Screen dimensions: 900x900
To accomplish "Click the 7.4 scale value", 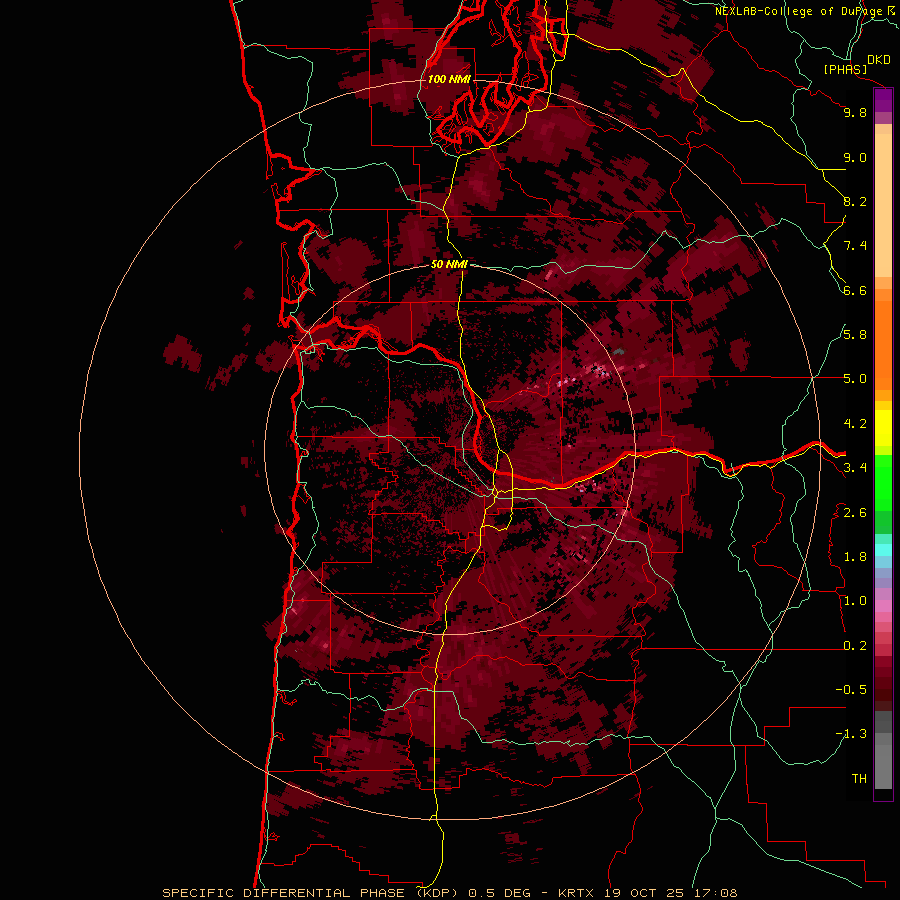I will click(855, 246).
